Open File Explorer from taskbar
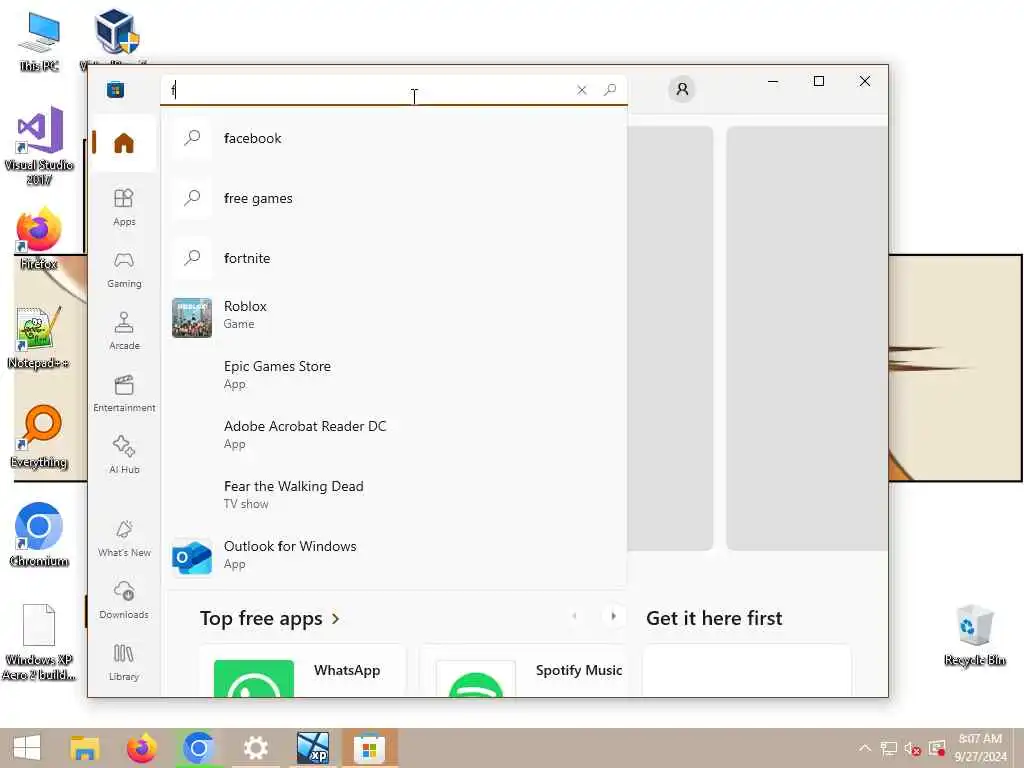The height and width of the screenshot is (768, 1024). pyautogui.click(x=85, y=748)
